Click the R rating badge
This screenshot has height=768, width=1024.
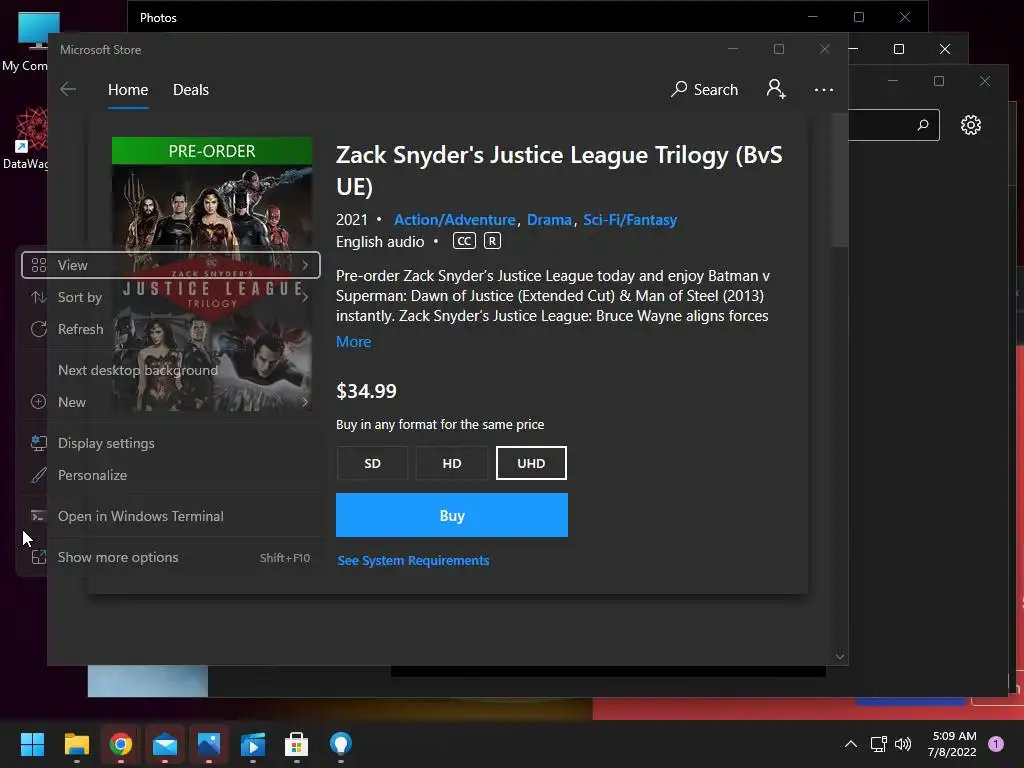coord(492,241)
